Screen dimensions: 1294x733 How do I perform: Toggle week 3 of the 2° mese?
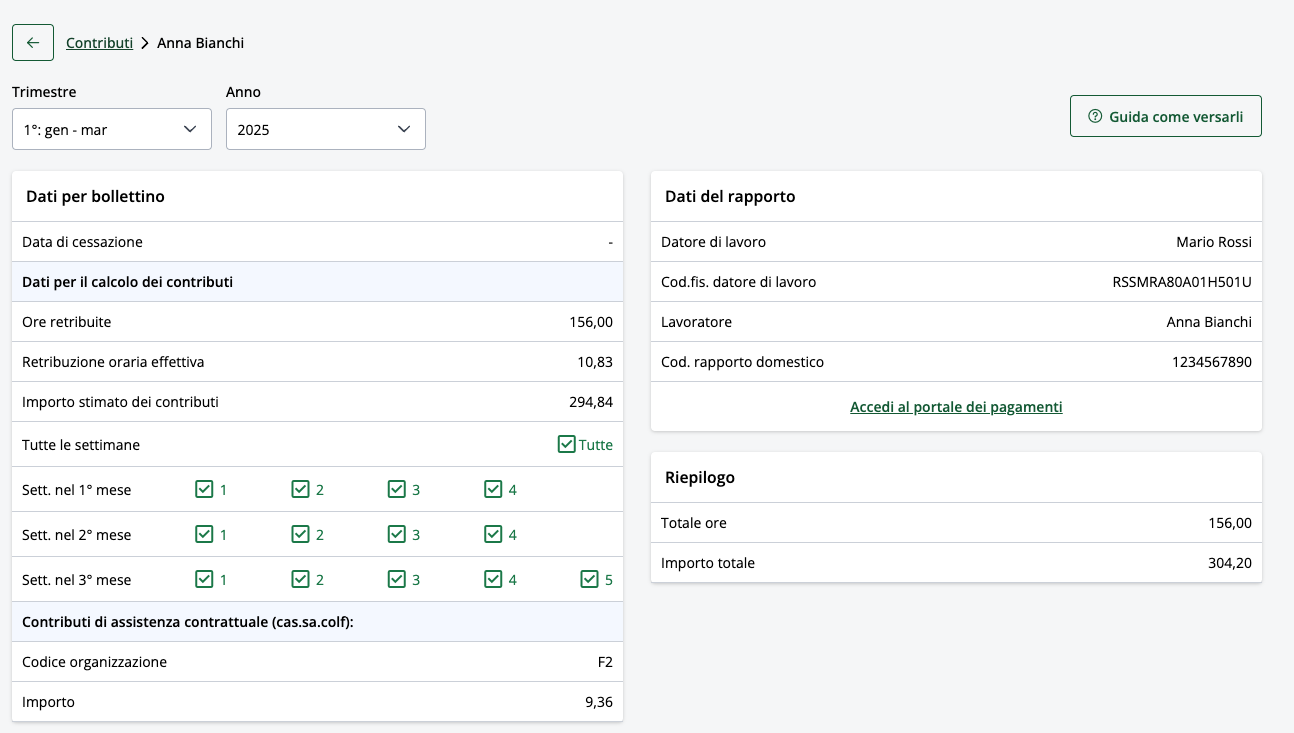point(397,534)
